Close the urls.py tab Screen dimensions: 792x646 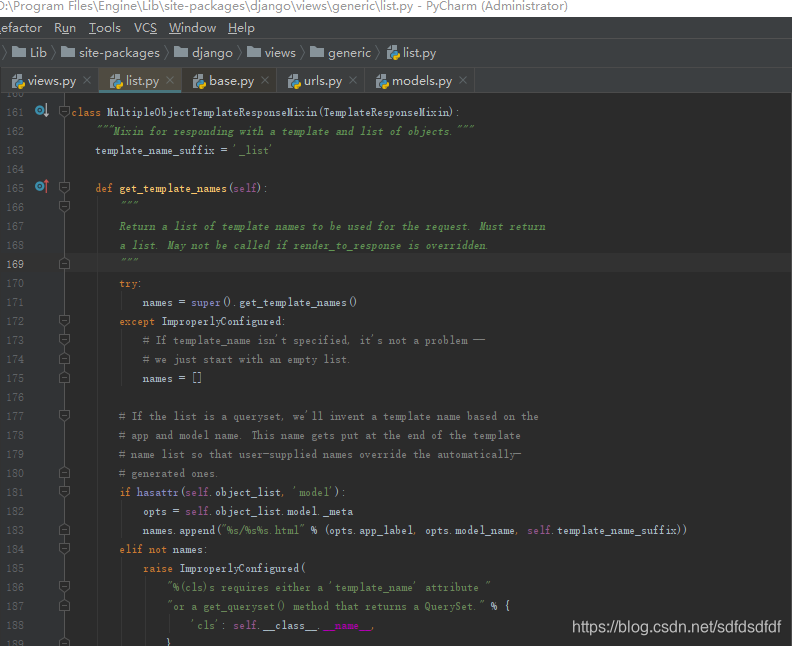pos(353,80)
